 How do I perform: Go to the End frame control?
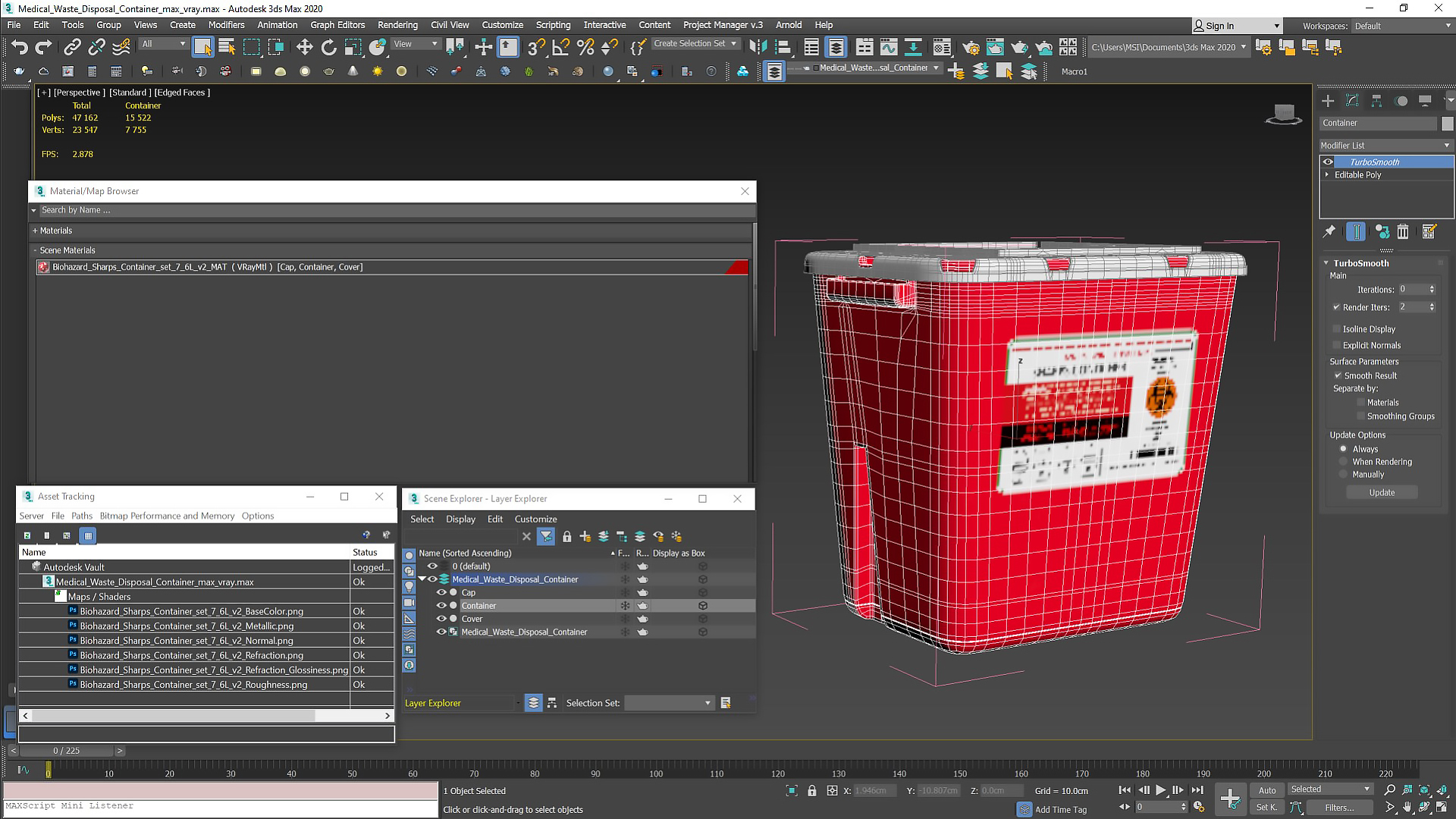click(1197, 790)
